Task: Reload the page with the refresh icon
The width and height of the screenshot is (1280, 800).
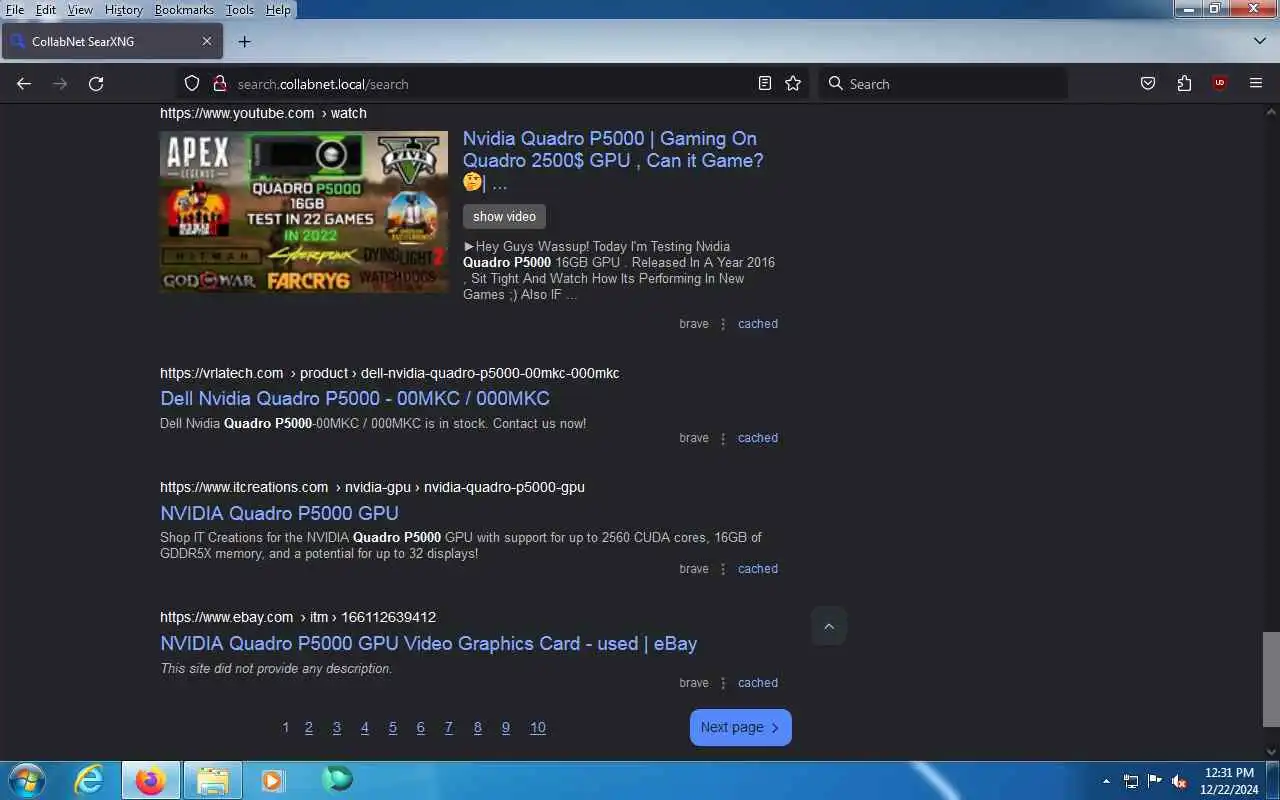Action: point(96,84)
